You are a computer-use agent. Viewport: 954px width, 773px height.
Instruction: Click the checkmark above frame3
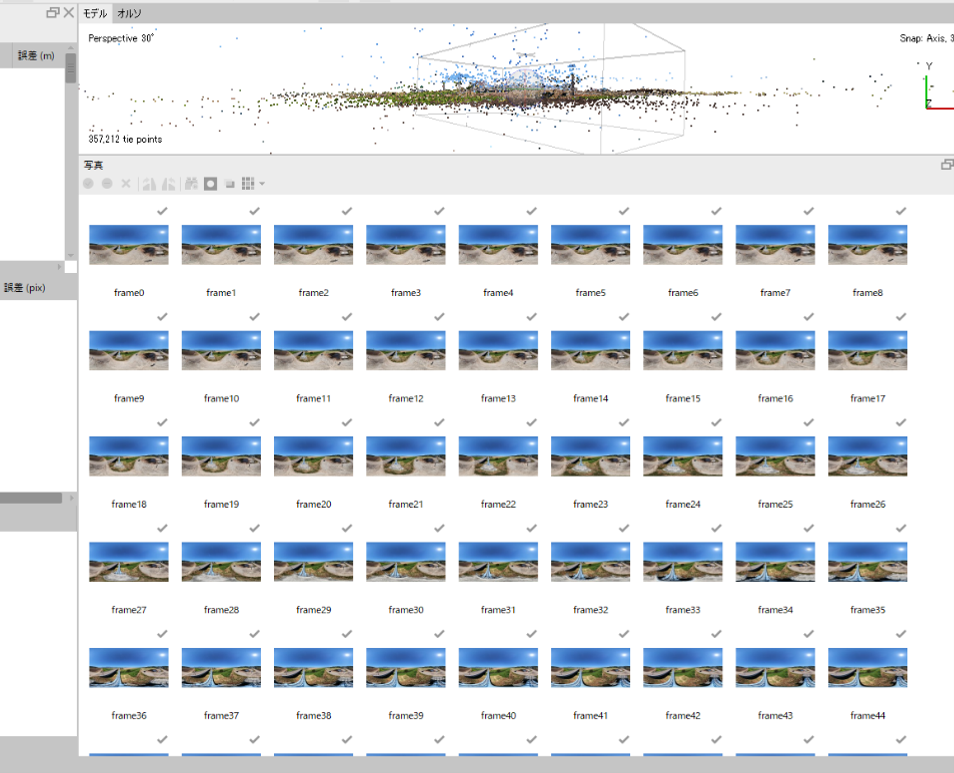[x=439, y=211]
